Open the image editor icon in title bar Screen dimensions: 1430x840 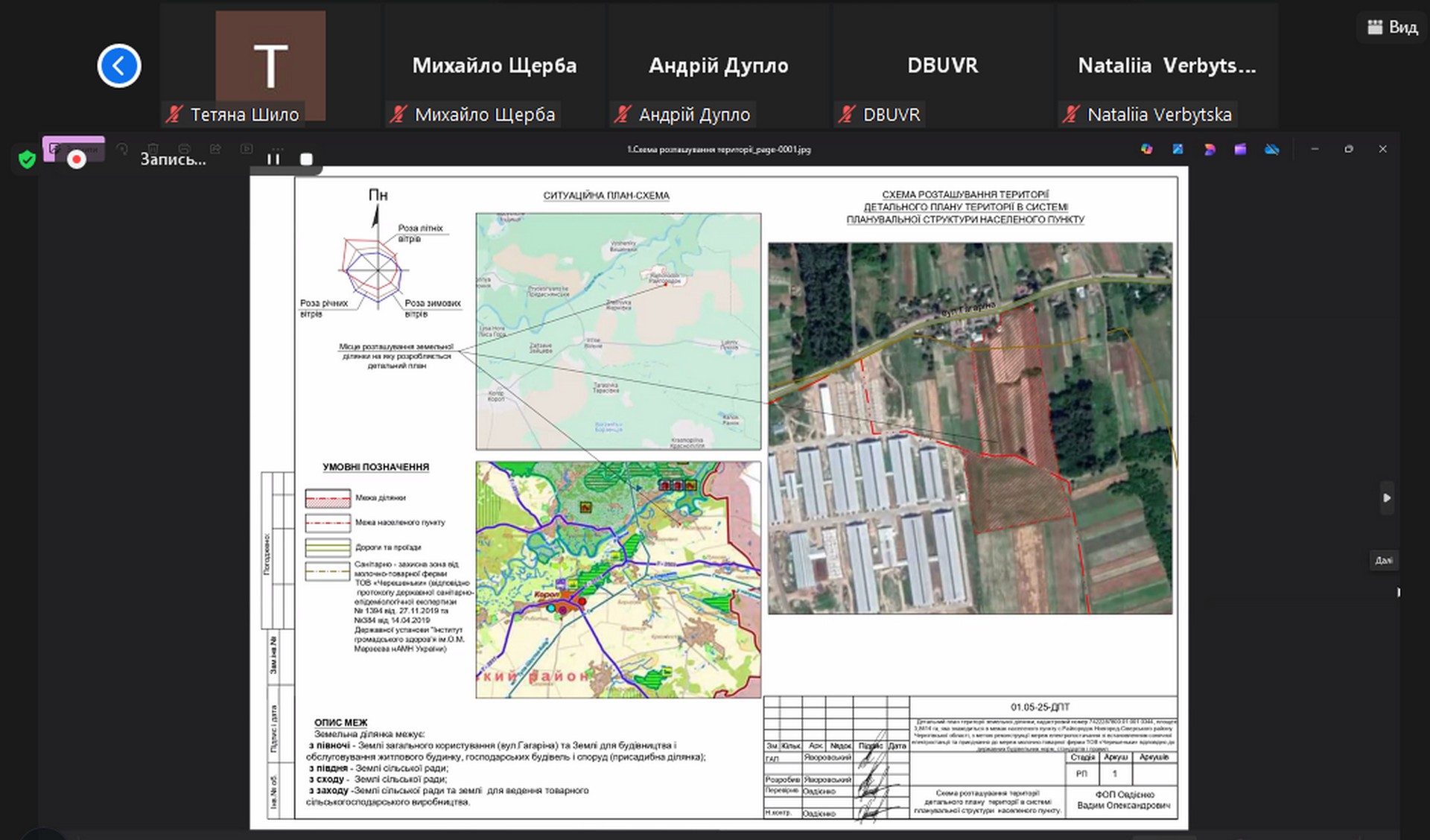(1178, 149)
